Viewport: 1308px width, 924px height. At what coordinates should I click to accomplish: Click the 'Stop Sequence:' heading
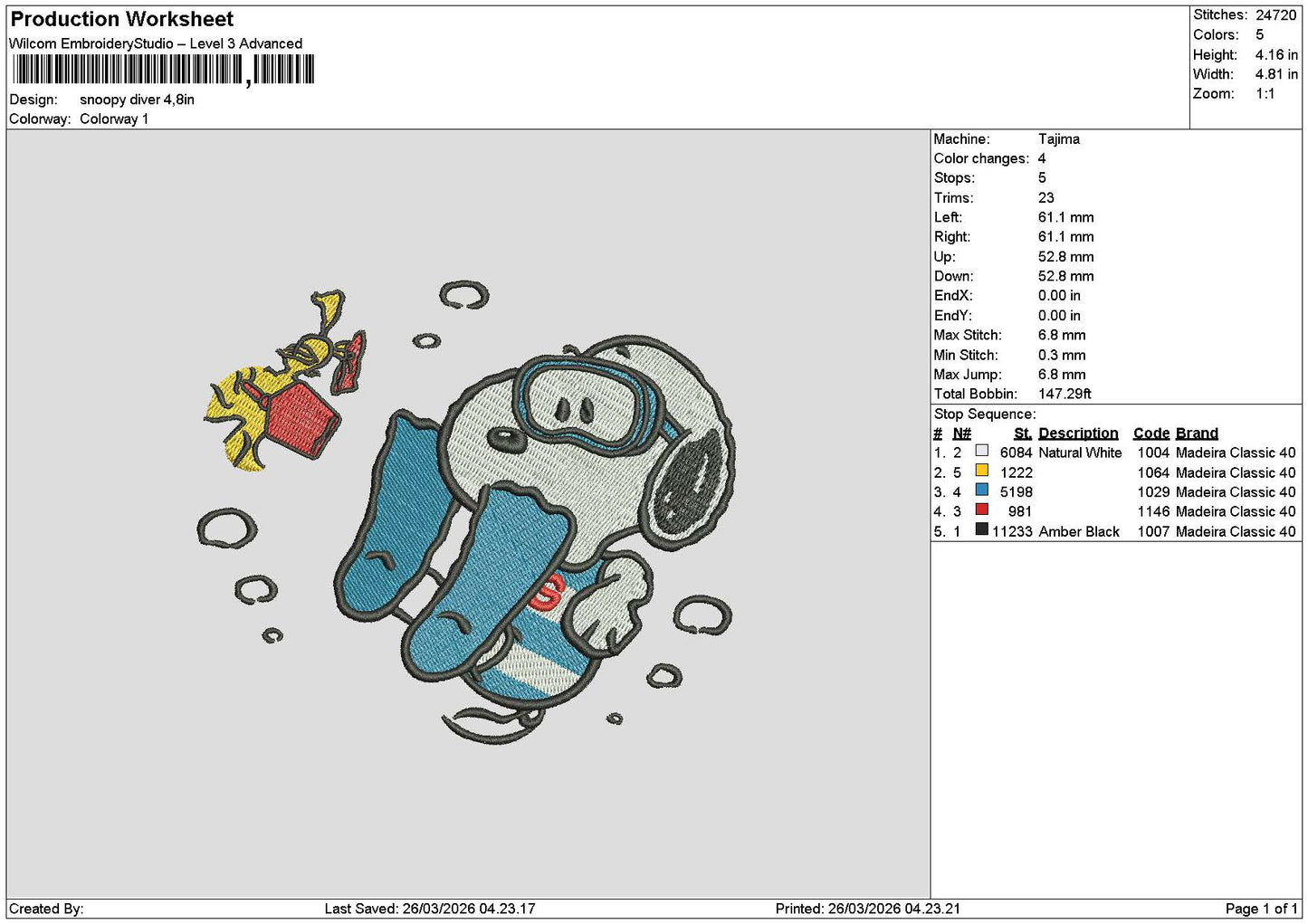(985, 414)
